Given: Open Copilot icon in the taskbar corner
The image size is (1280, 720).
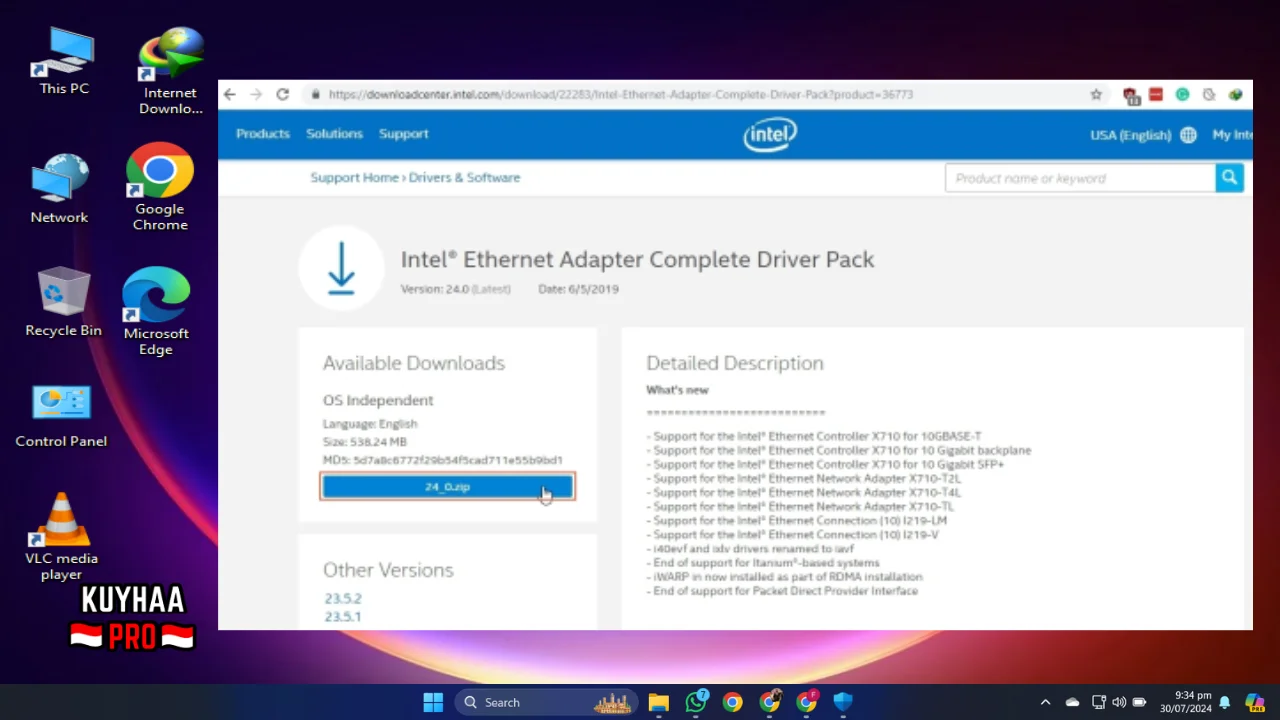Looking at the screenshot, I should click(1255, 702).
